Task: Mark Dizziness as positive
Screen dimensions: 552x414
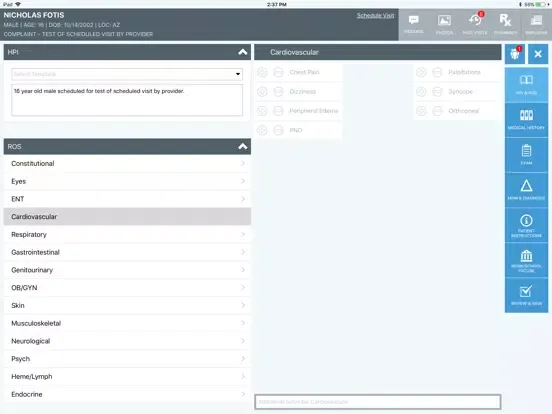Action: 262,92
